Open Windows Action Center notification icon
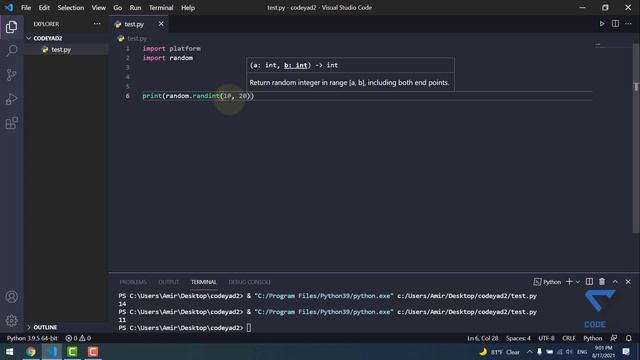The image size is (640, 360). click(x=626, y=351)
